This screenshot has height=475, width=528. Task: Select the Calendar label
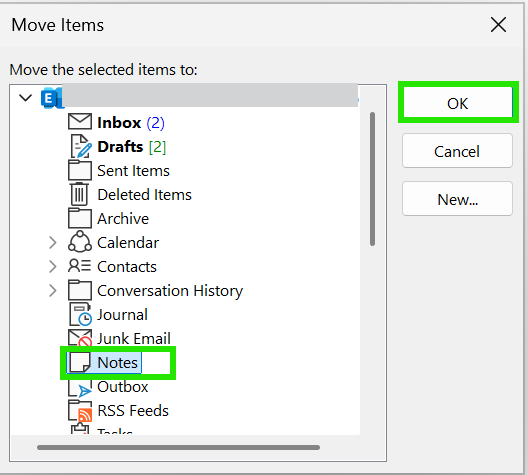pyautogui.click(x=128, y=243)
